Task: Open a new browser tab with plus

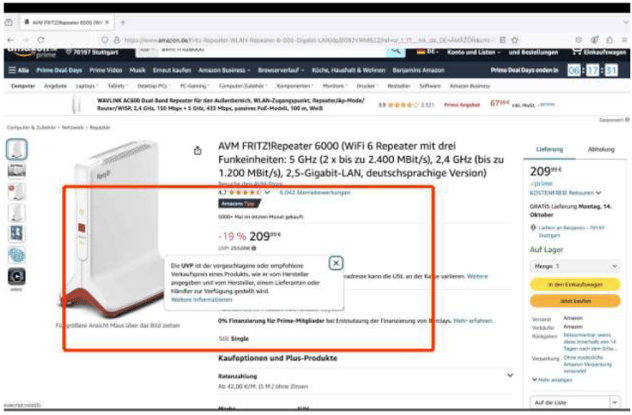Action: click(x=123, y=23)
